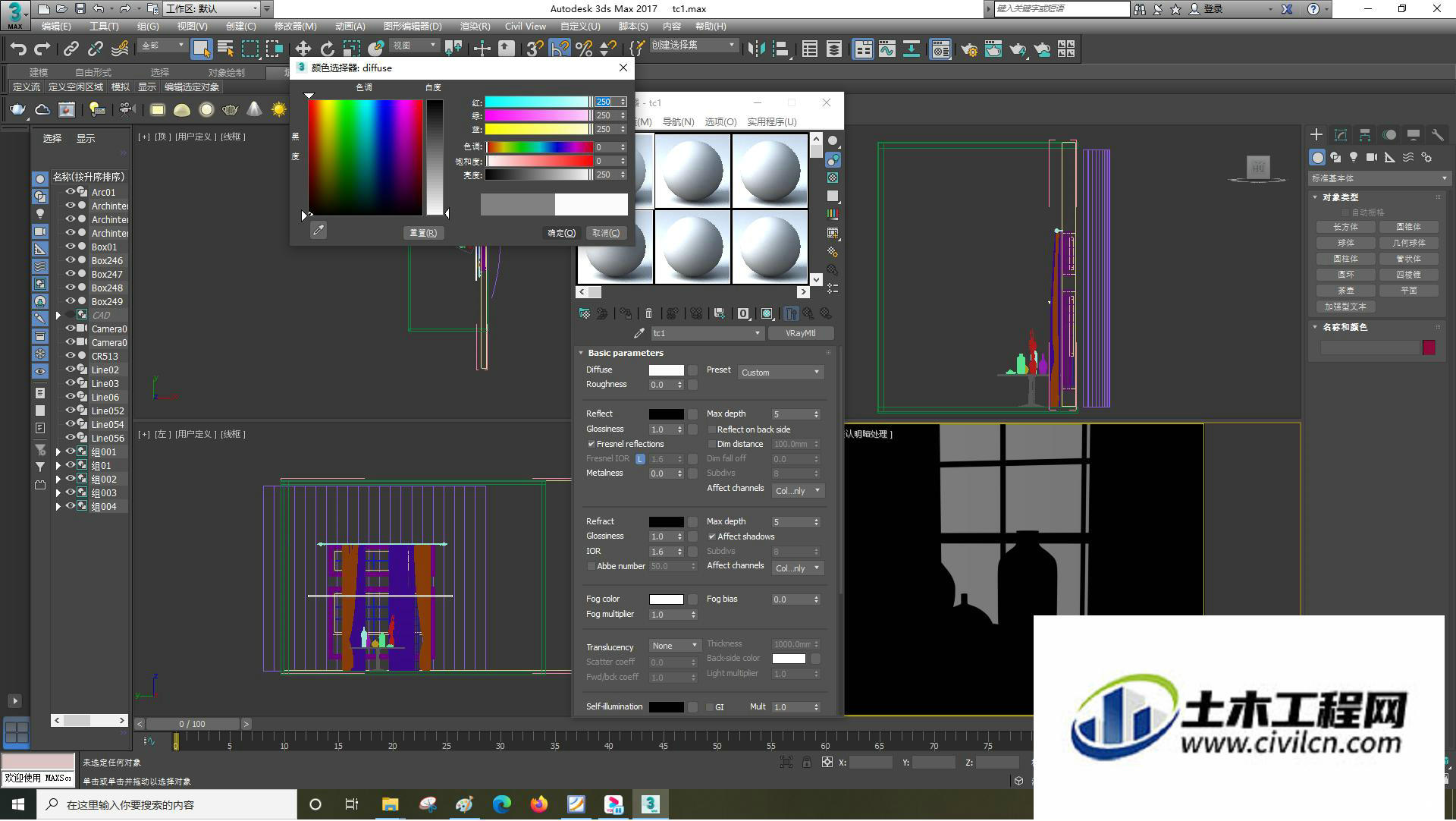Enable Abbe number checkbox
Viewport: 1456px width, 821px height.
pos(591,566)
